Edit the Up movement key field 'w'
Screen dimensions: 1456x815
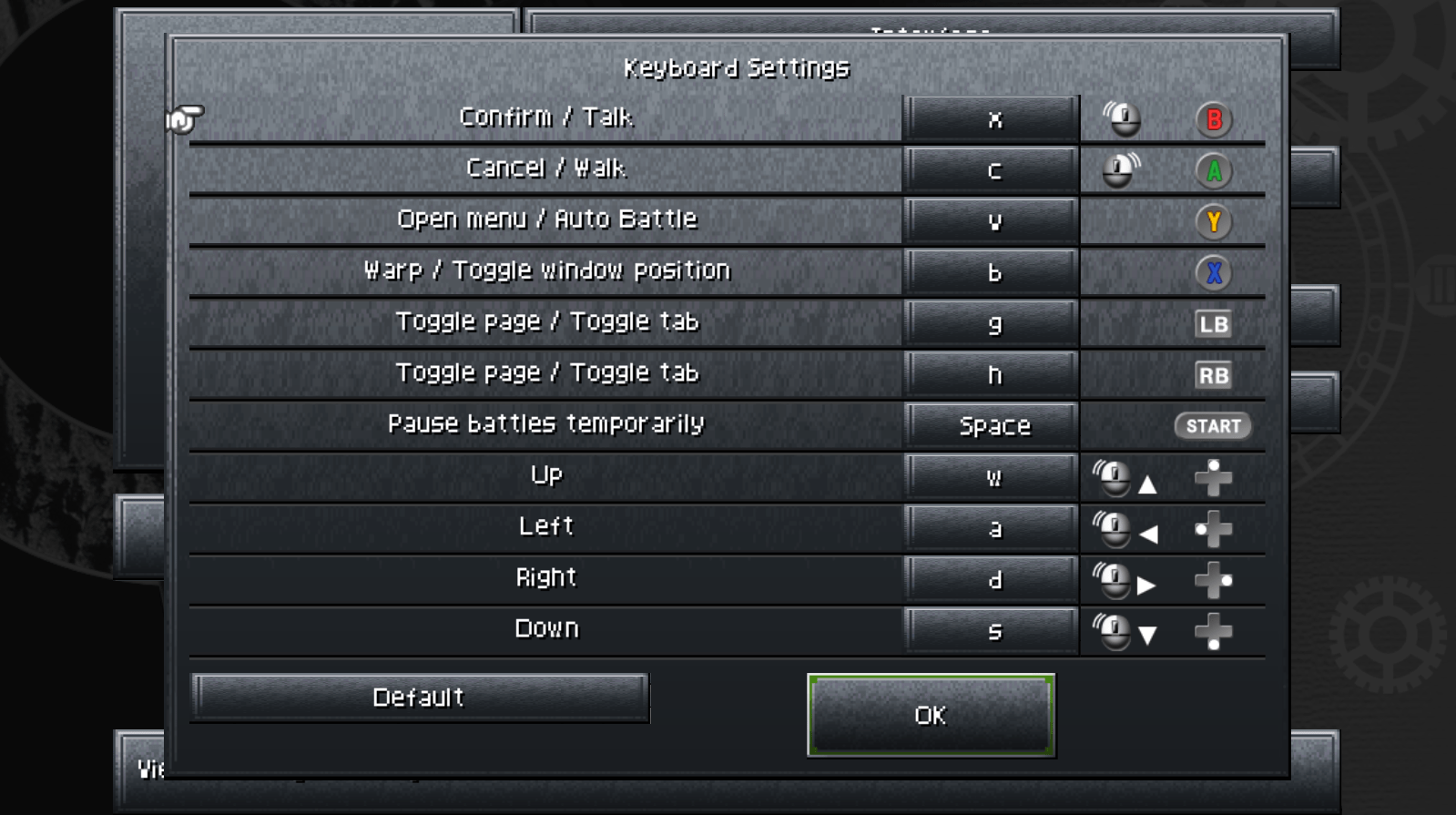[x=993, y=477]
